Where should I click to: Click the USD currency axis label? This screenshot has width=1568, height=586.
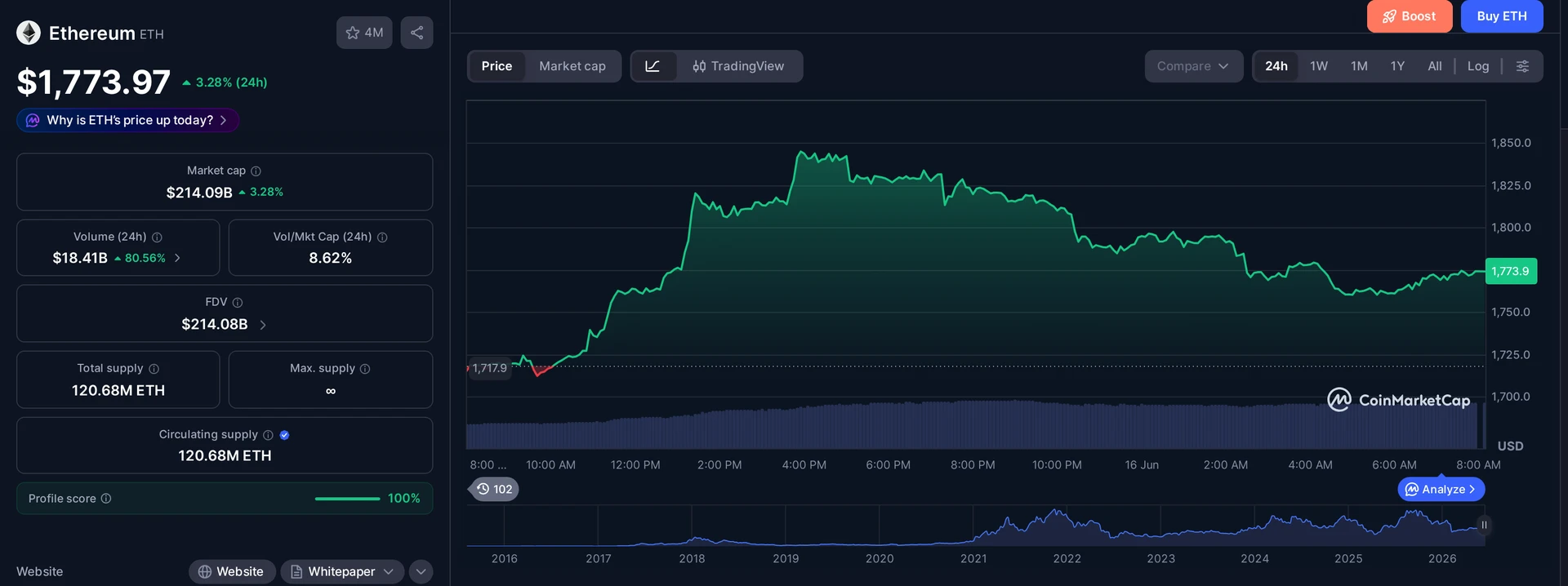coord(1510,446)
